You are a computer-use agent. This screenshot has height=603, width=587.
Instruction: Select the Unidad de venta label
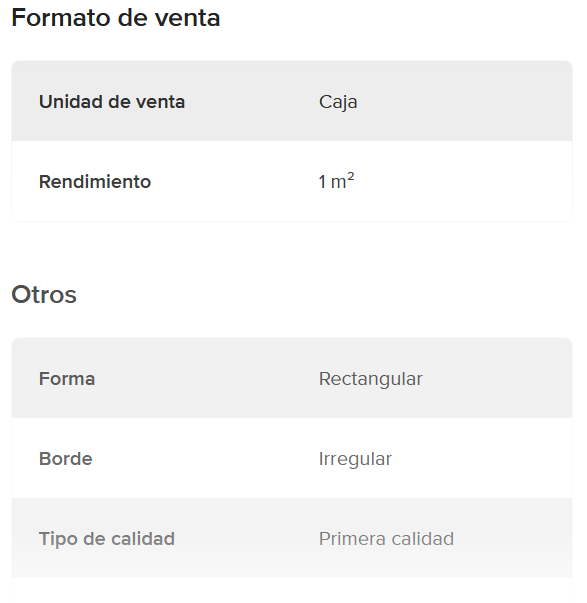point(112,102)
